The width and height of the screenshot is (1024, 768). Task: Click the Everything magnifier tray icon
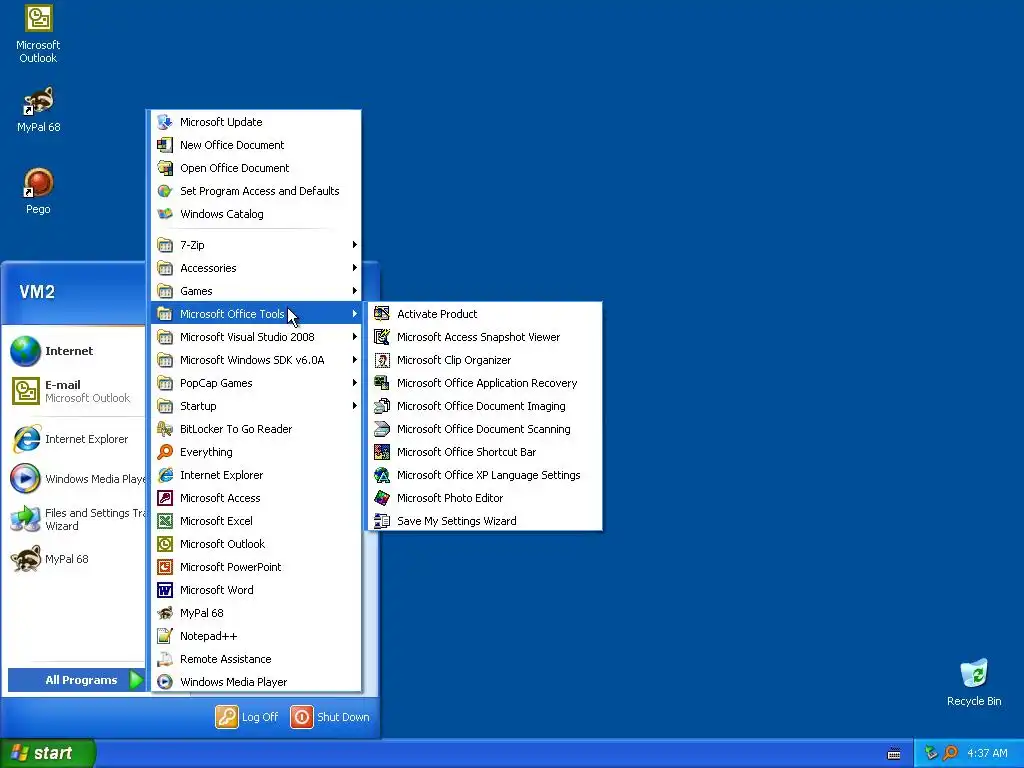pos(950,753)
